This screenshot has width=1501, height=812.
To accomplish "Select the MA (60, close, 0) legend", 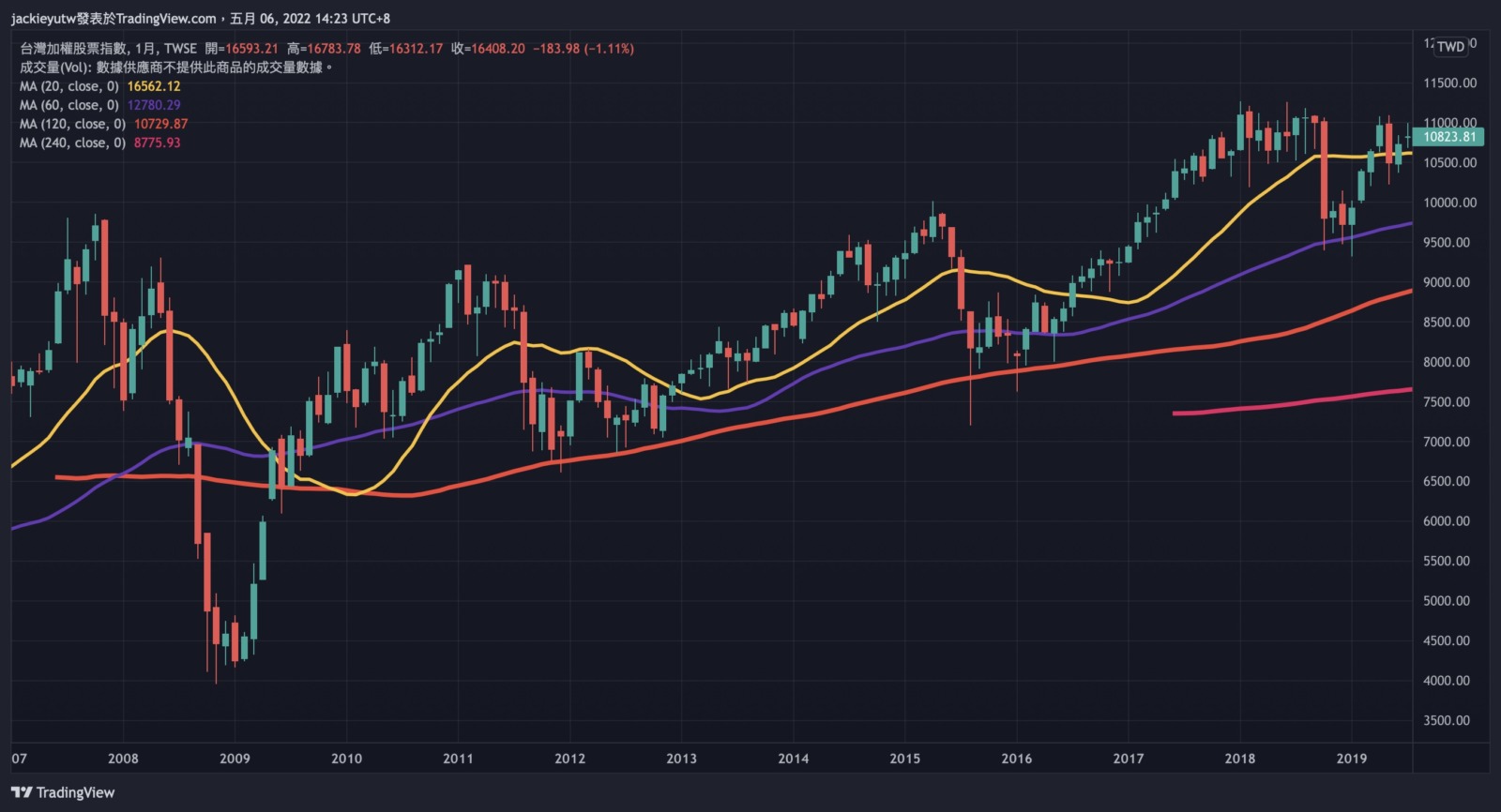I will click(x=69, y=105).
